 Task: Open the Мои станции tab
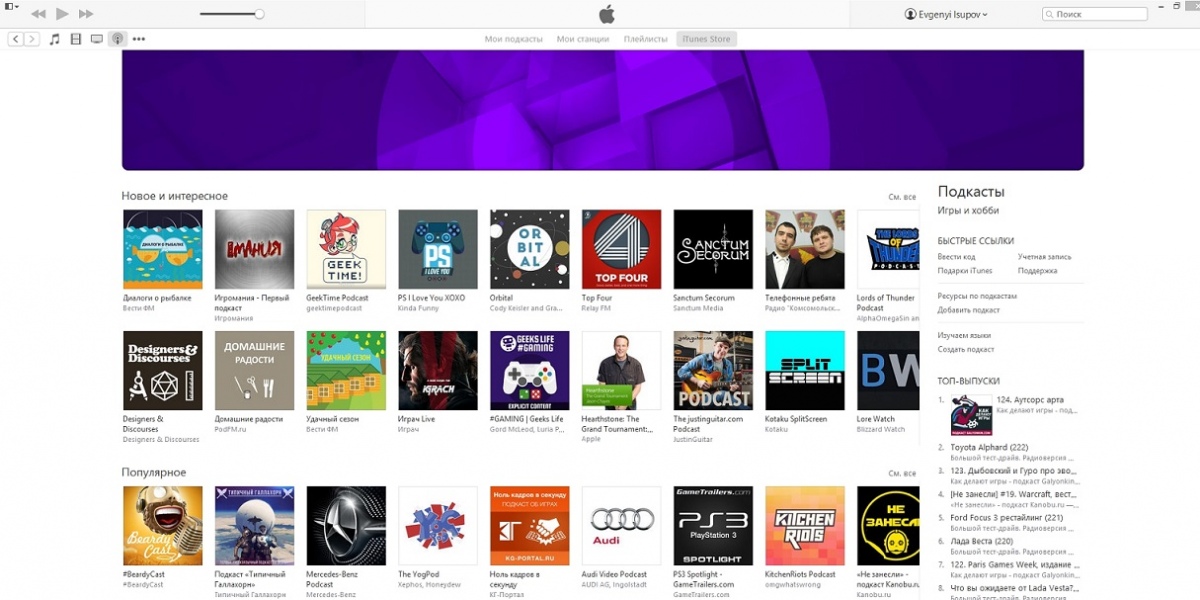pyautogui.click(x=582, y=39)
